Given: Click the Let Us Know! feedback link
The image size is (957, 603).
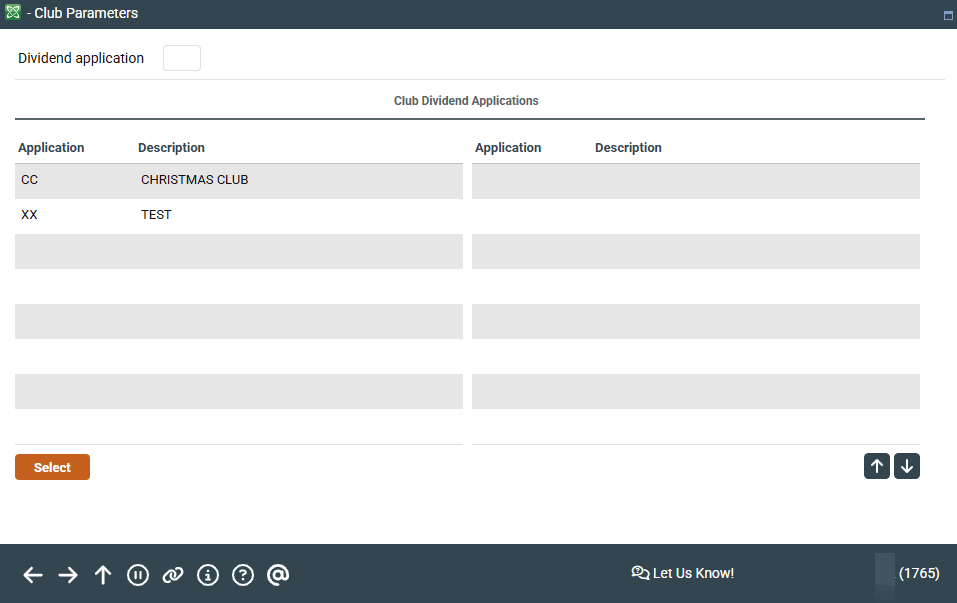Looking at the screenshot, I should click(683, 573).
